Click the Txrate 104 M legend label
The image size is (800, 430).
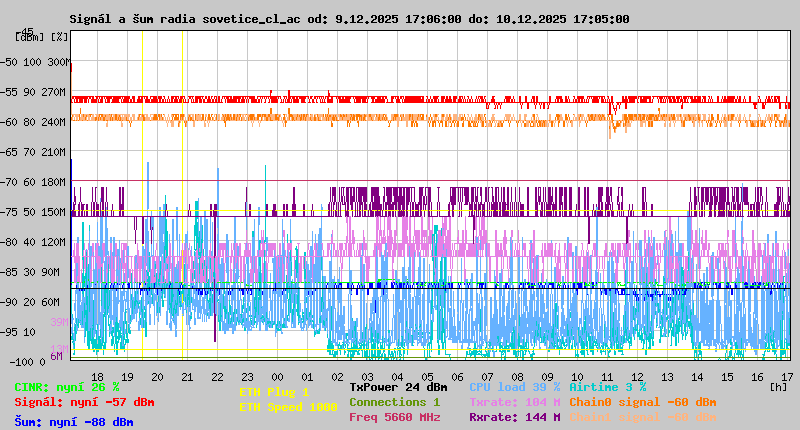click(514, 402)
